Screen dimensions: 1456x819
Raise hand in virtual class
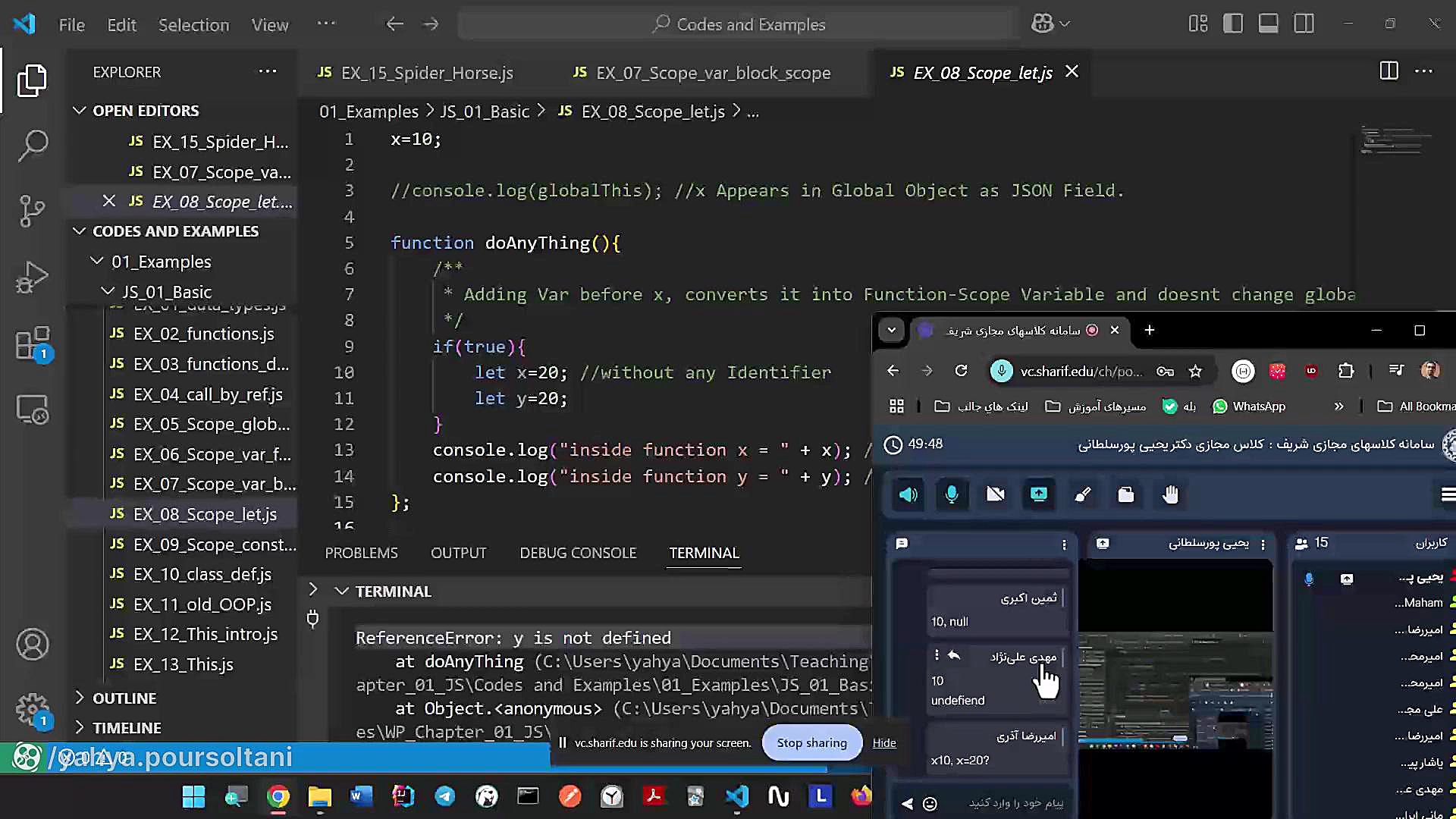click(1170, 495)
